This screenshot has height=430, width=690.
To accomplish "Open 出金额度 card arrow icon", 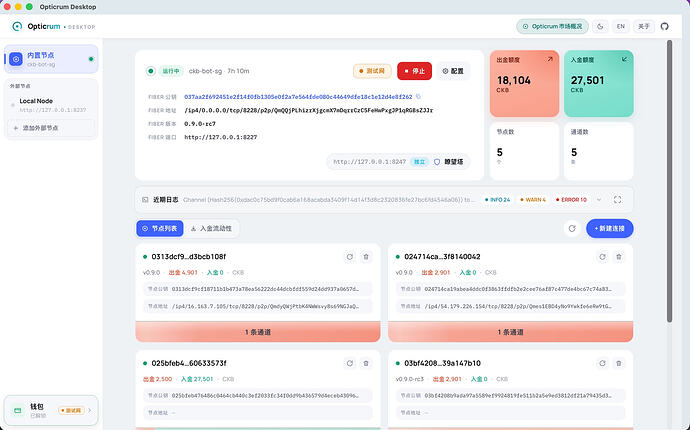I will [550, 59].
